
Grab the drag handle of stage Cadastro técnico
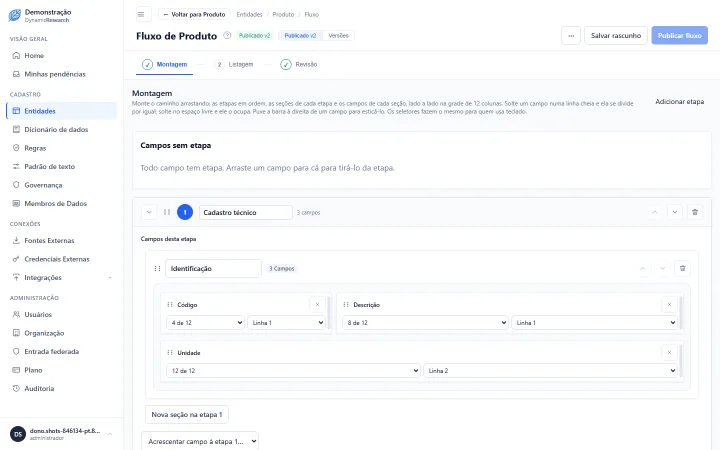tap(167, 212)
